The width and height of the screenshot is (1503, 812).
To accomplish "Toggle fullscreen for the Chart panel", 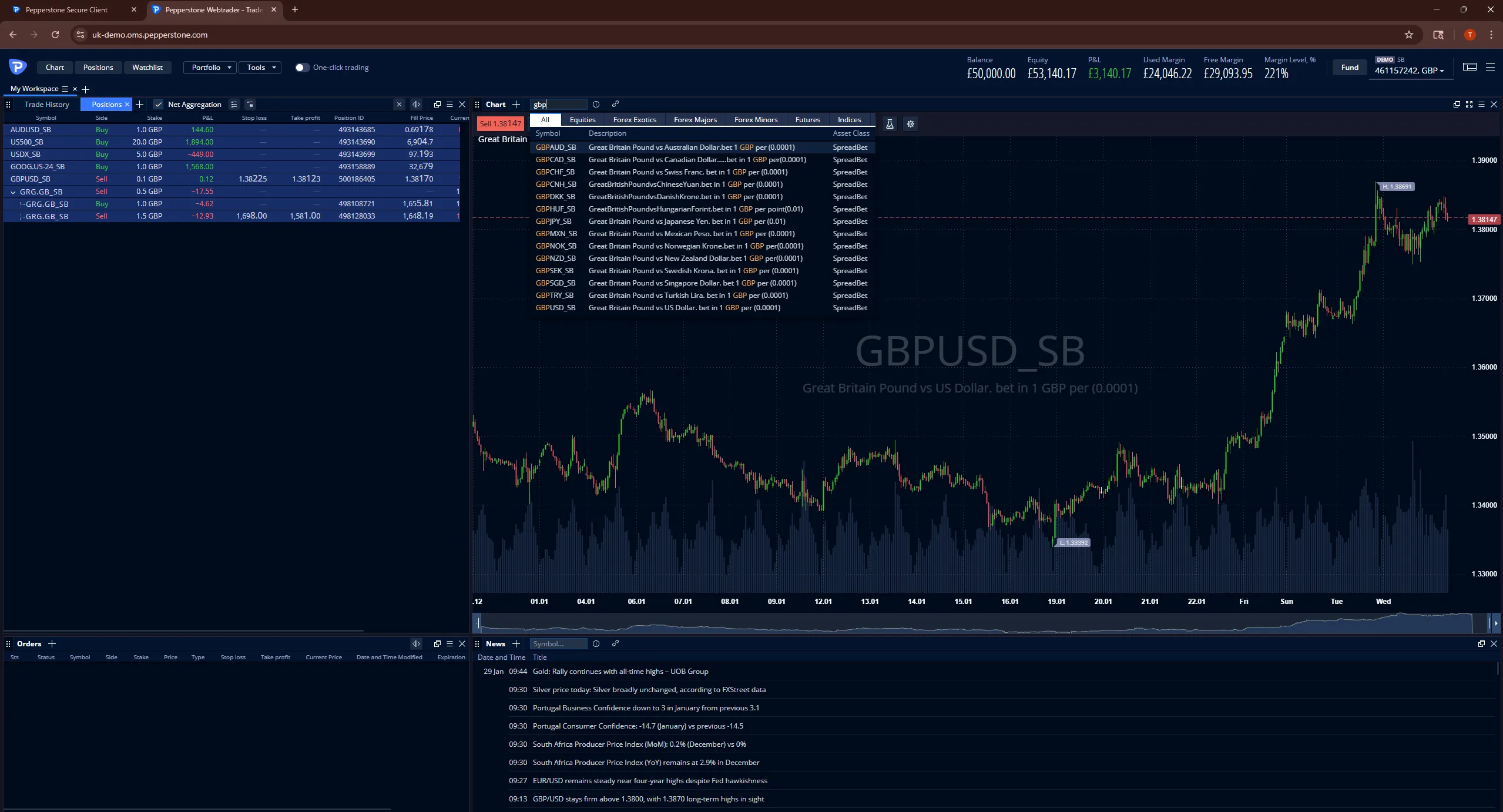I will (x=1469, y=104).
